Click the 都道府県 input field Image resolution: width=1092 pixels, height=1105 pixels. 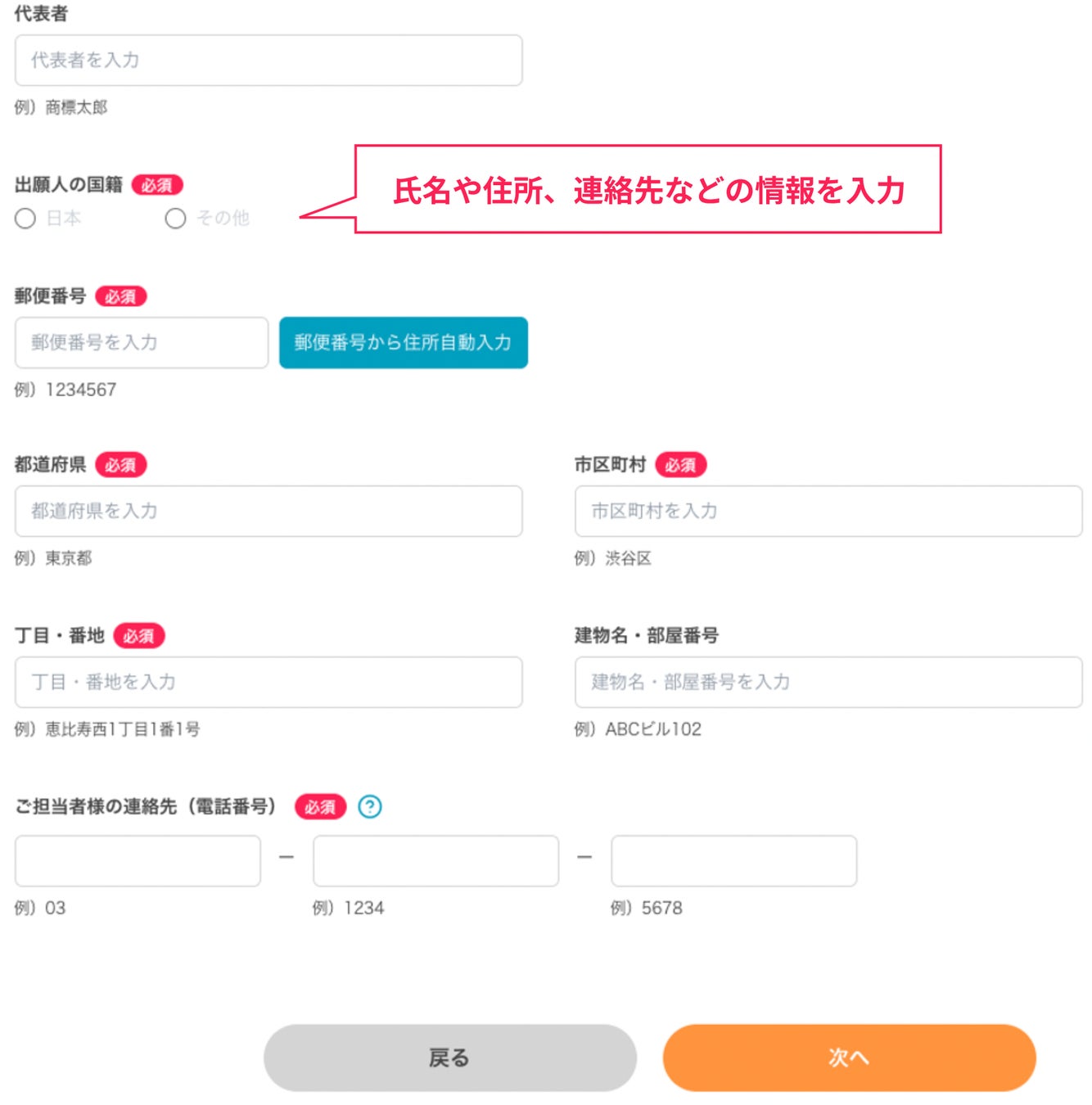coord(268,511)
